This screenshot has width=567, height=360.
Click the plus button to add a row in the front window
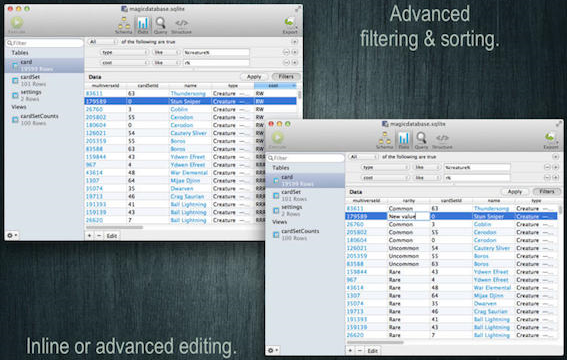350,351
